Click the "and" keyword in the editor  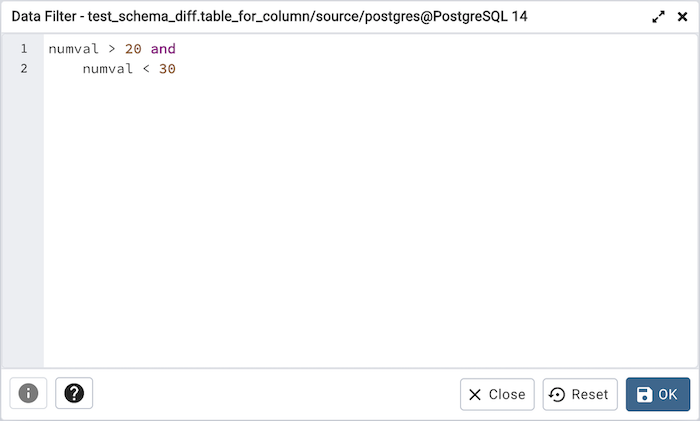163,48
